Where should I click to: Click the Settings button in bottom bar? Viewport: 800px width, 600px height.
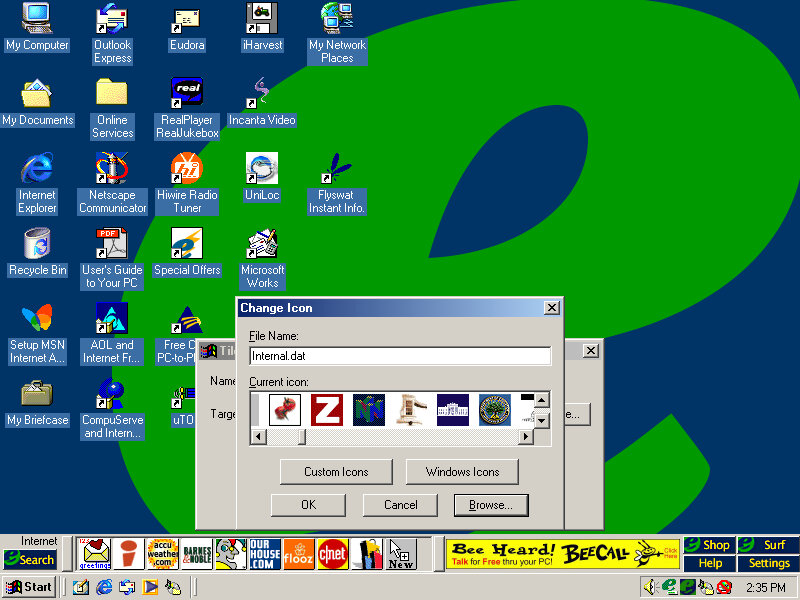tap(769, 563)
